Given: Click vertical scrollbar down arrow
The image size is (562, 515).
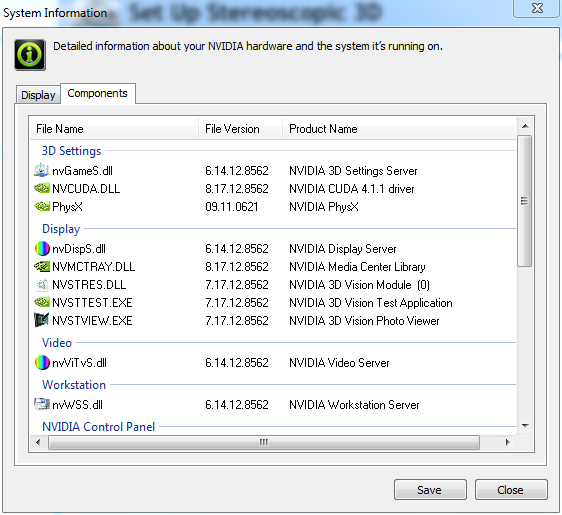Looking at the screenshot, I should [x=525, y=426].
